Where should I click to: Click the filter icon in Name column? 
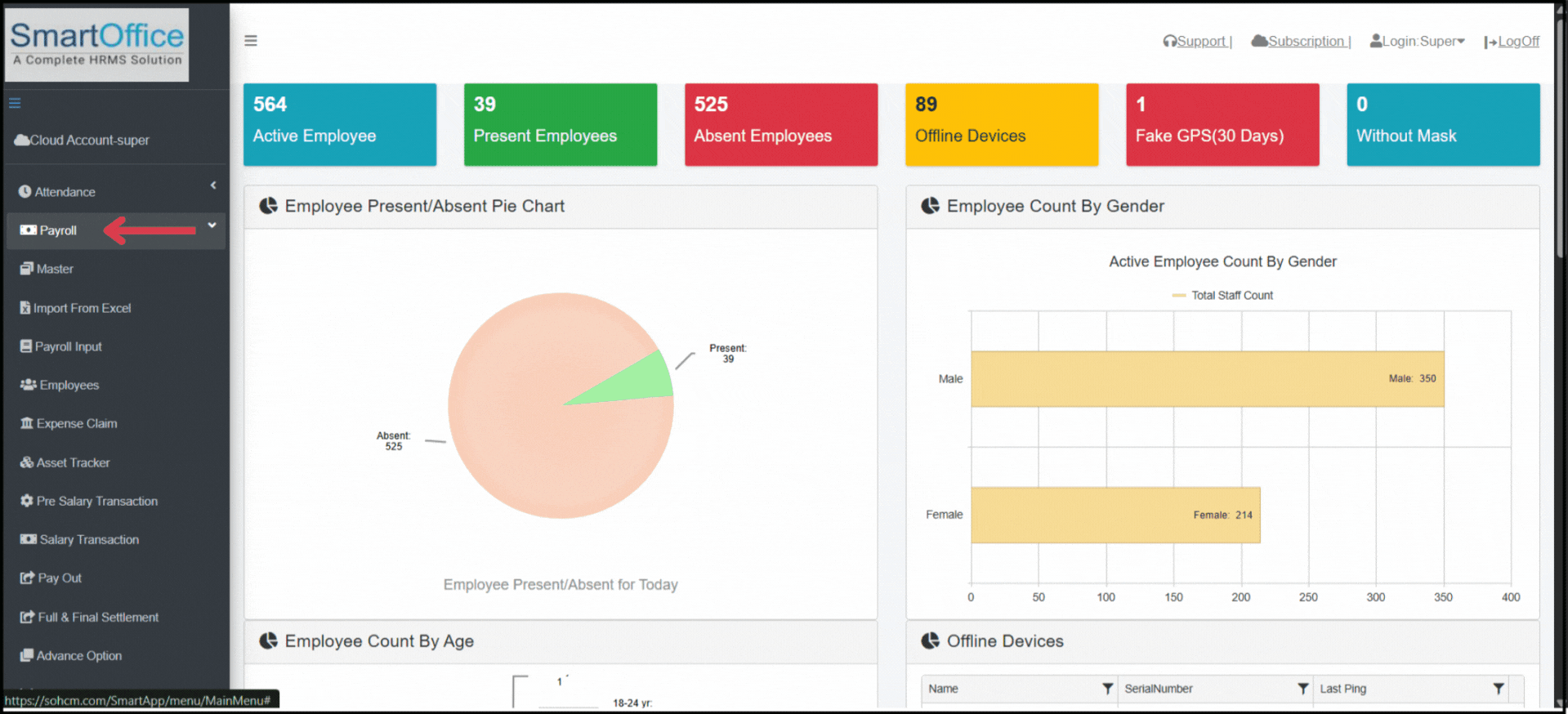coord(1107,689)
